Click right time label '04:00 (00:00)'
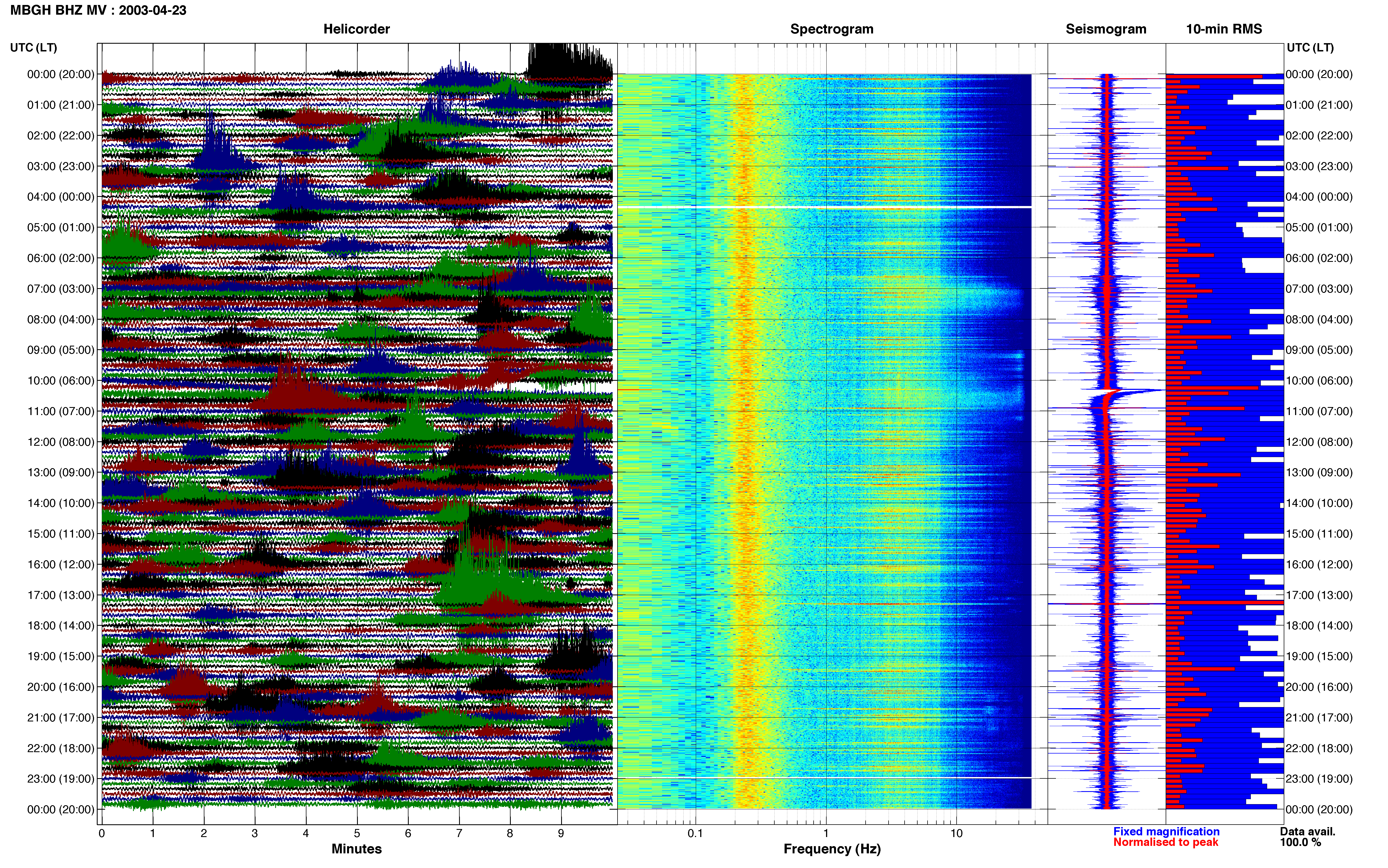 pos(1319,197)
